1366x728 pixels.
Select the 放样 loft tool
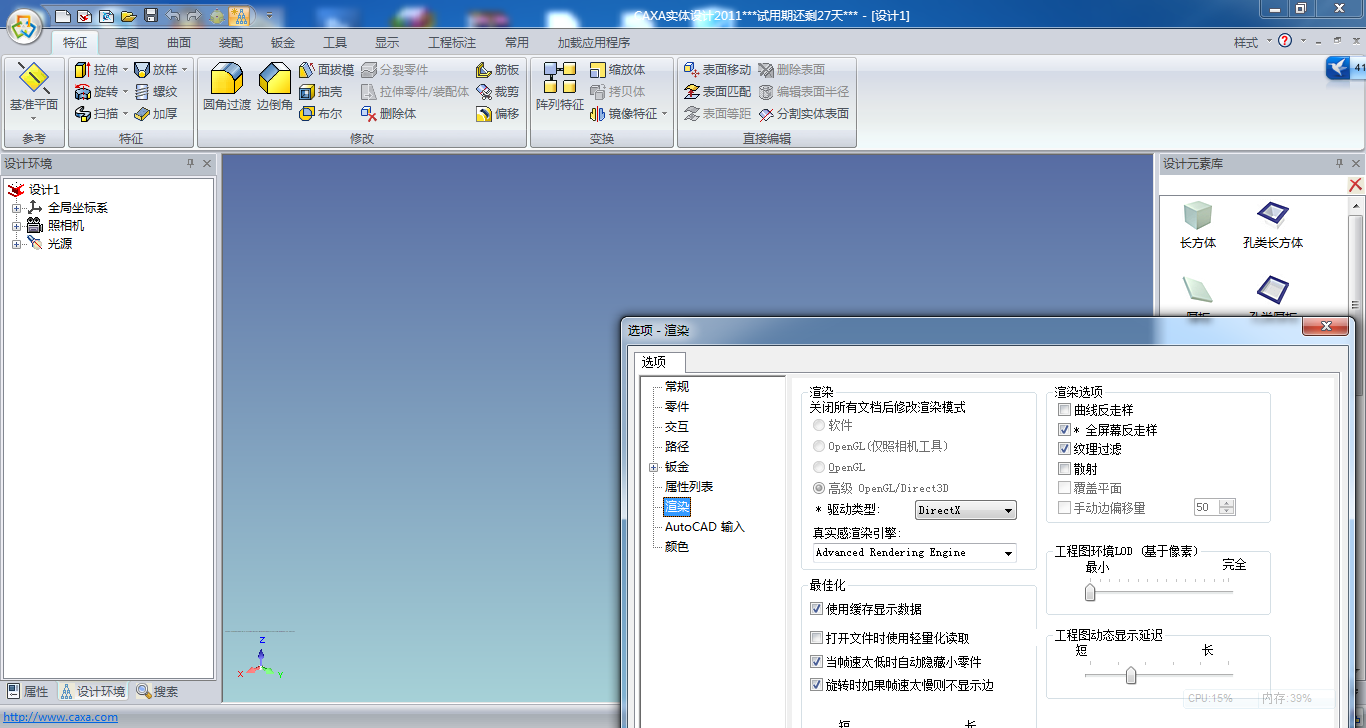pos(156,70)
